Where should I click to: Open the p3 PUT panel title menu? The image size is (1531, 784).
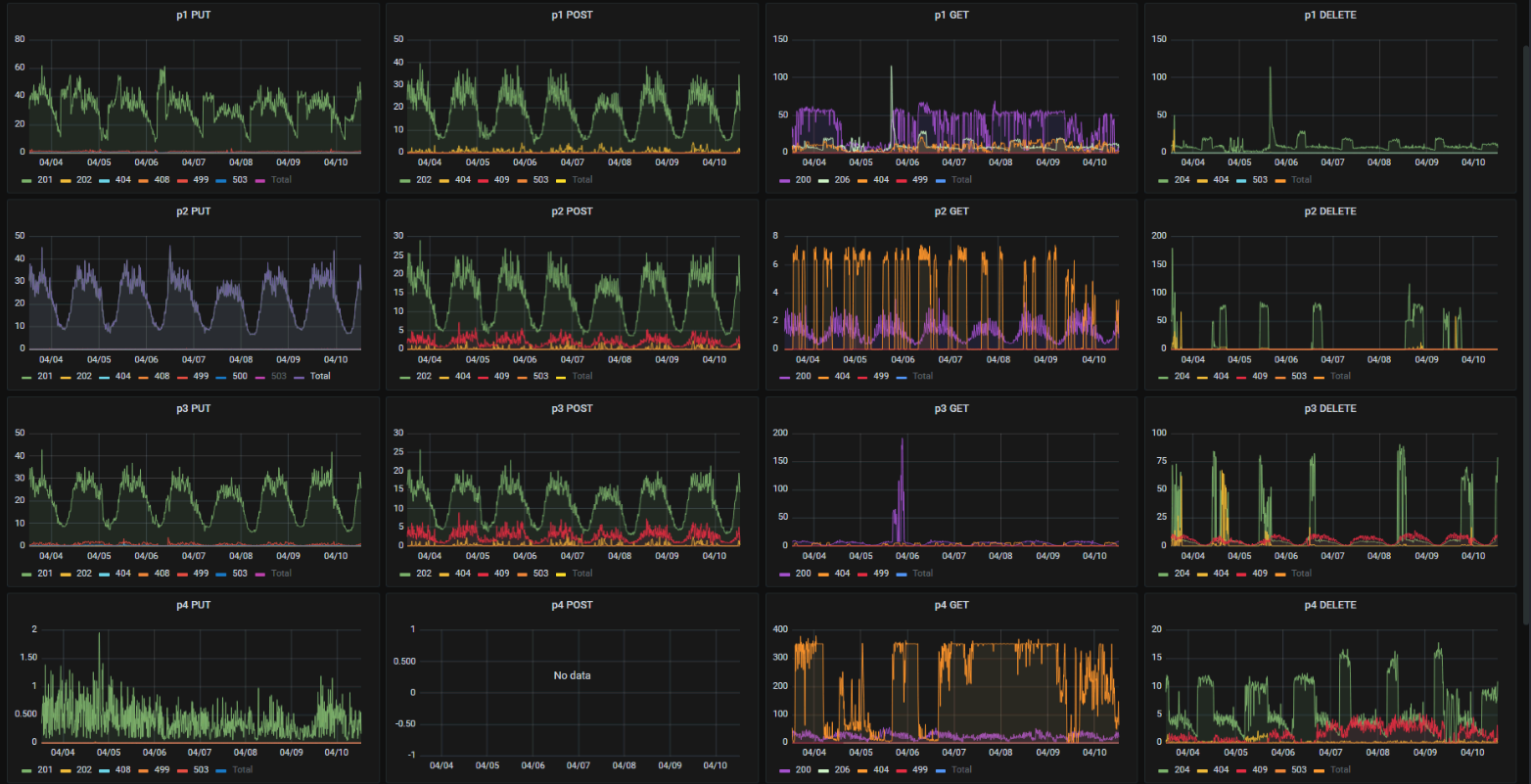(194, 408)
